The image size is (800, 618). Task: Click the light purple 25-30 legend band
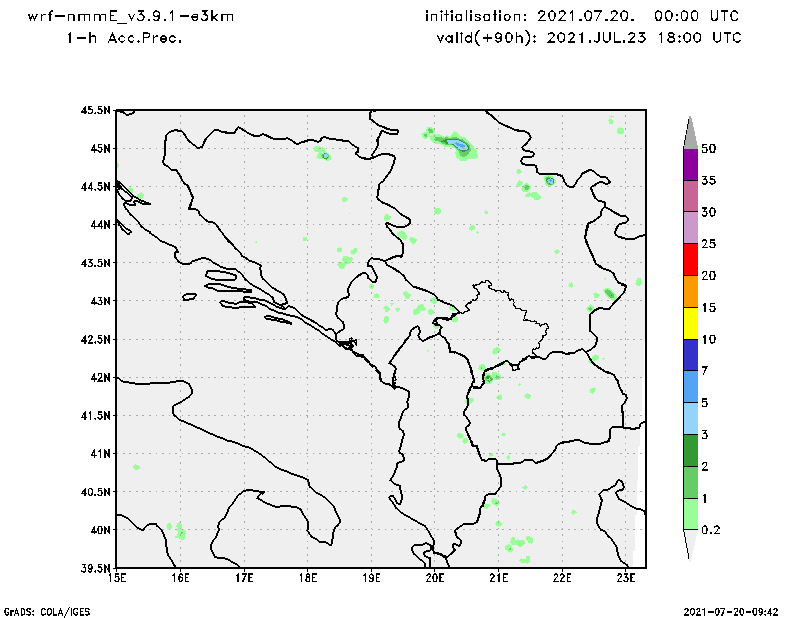pos(690,228)
